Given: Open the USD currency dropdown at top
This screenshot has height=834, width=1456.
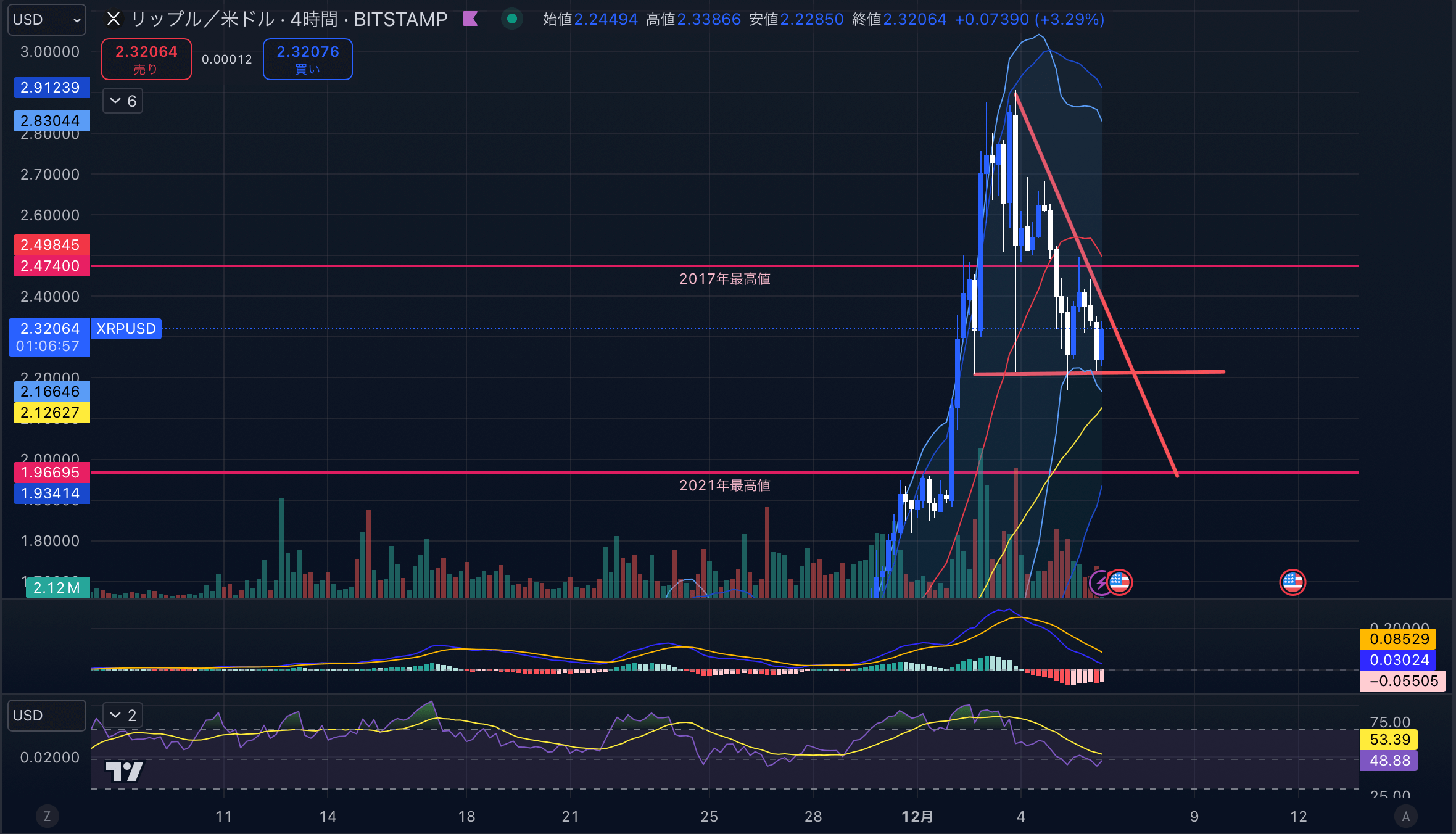Looking at the screenshot, I should [46, 20].
